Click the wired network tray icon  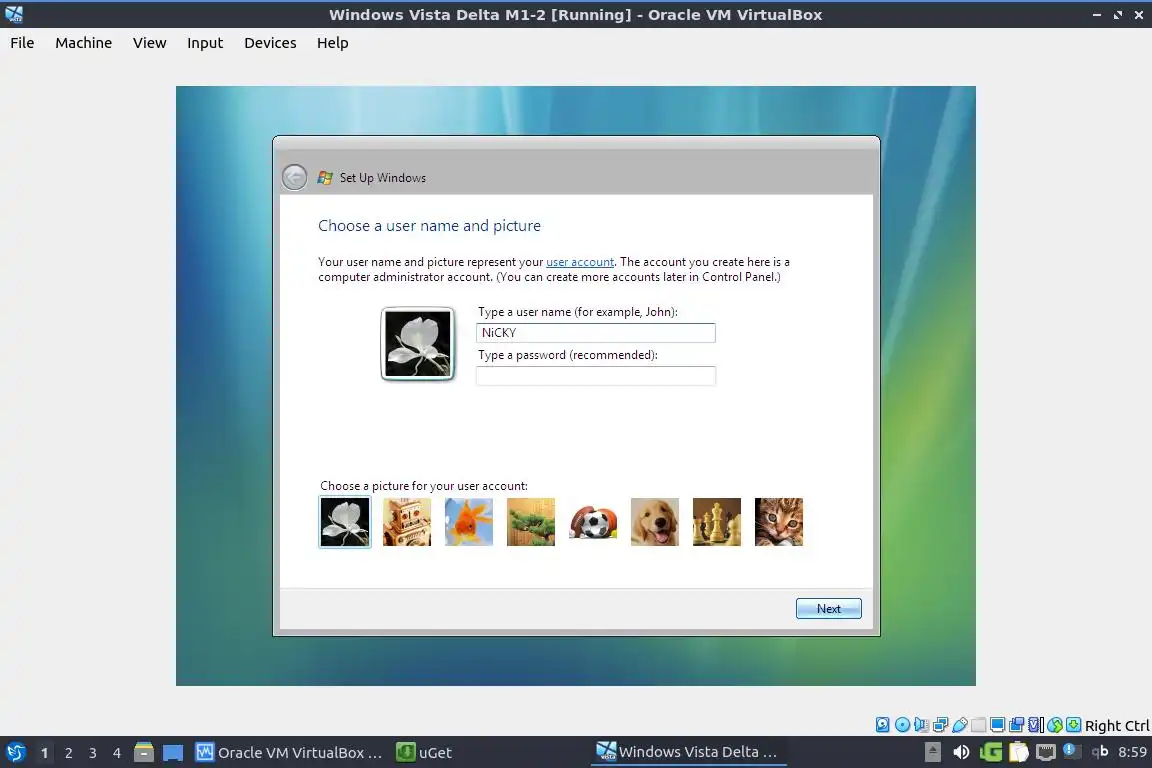tap(1046, 752)
